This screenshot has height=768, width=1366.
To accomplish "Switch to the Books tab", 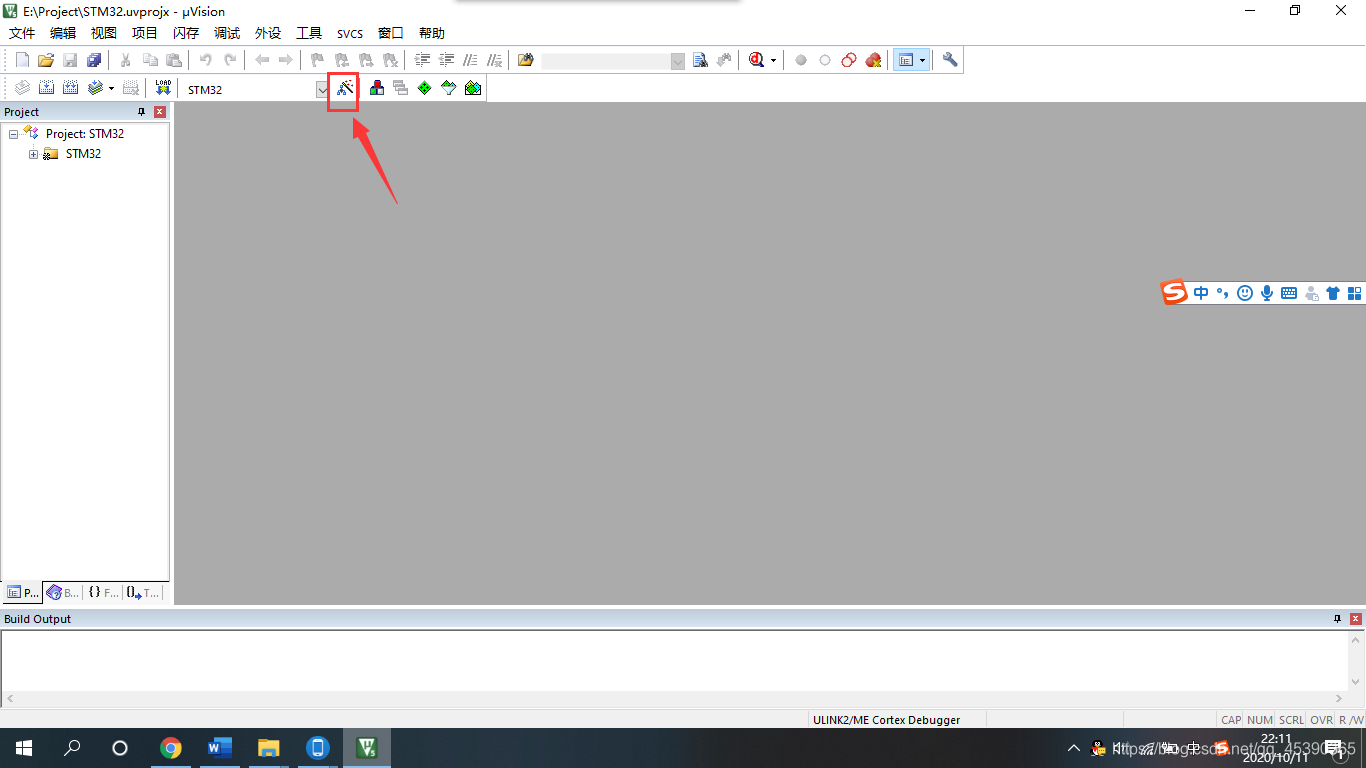I will (63, 592).
